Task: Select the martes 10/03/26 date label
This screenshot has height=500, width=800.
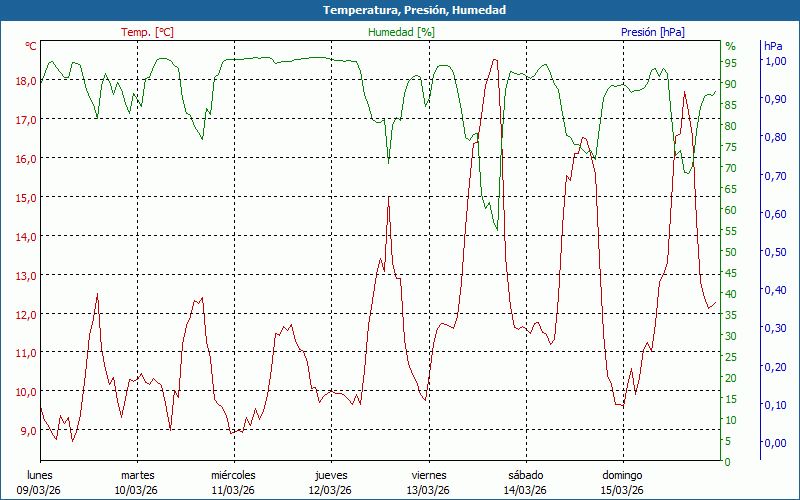Action: point(137,483)
